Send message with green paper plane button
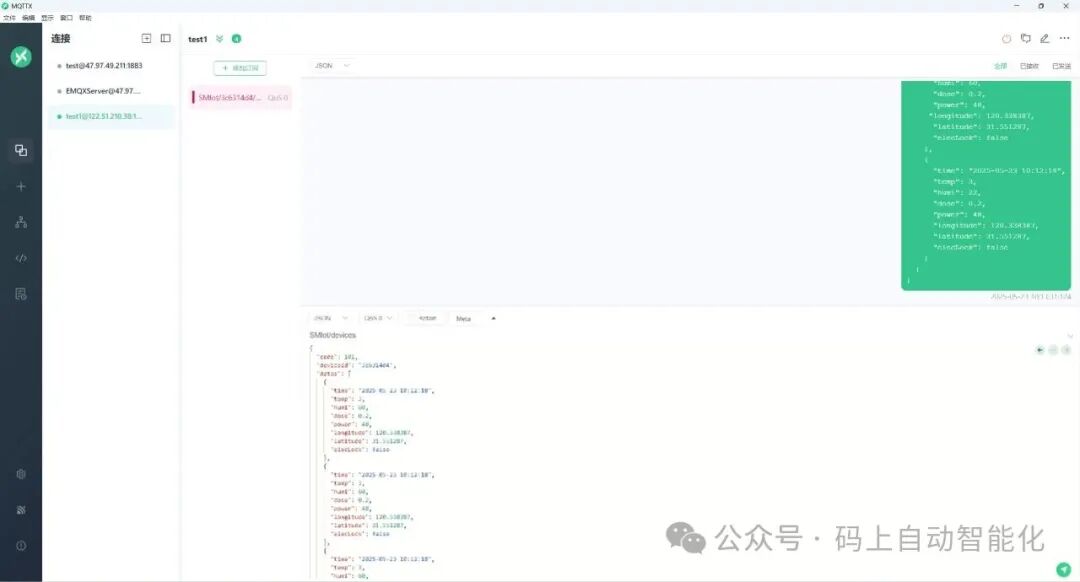Viewport: 1080px width, 582px height. click(x=1064, y=570)
